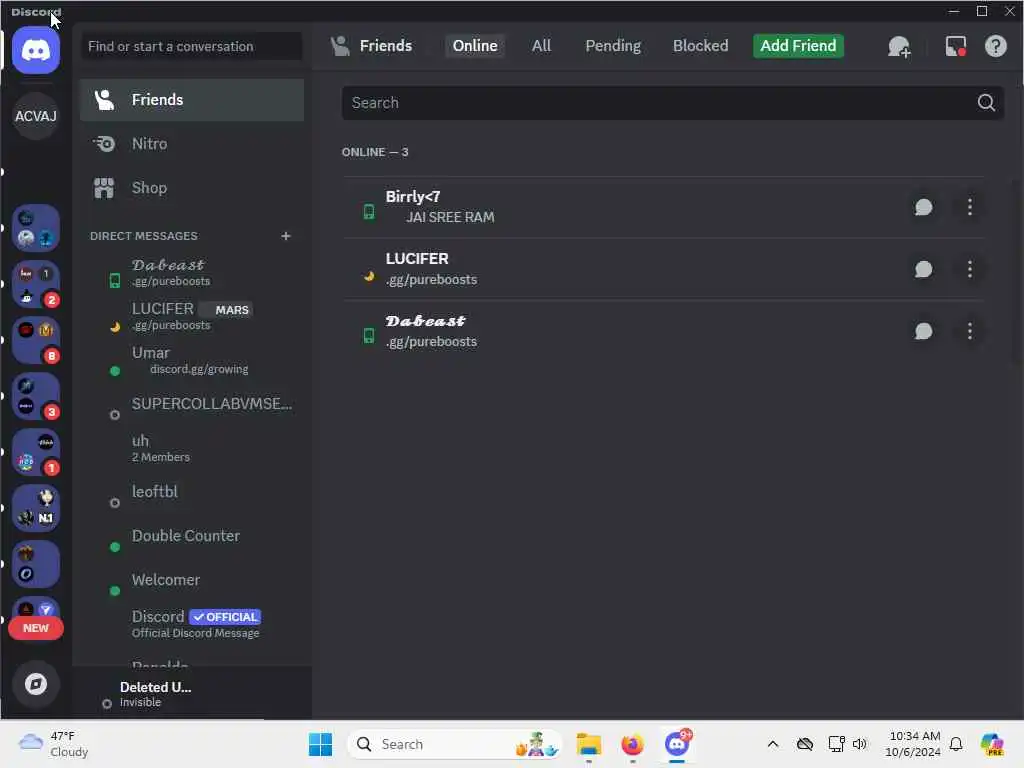Open DM with Welcomer

click(x=192, y=580)
